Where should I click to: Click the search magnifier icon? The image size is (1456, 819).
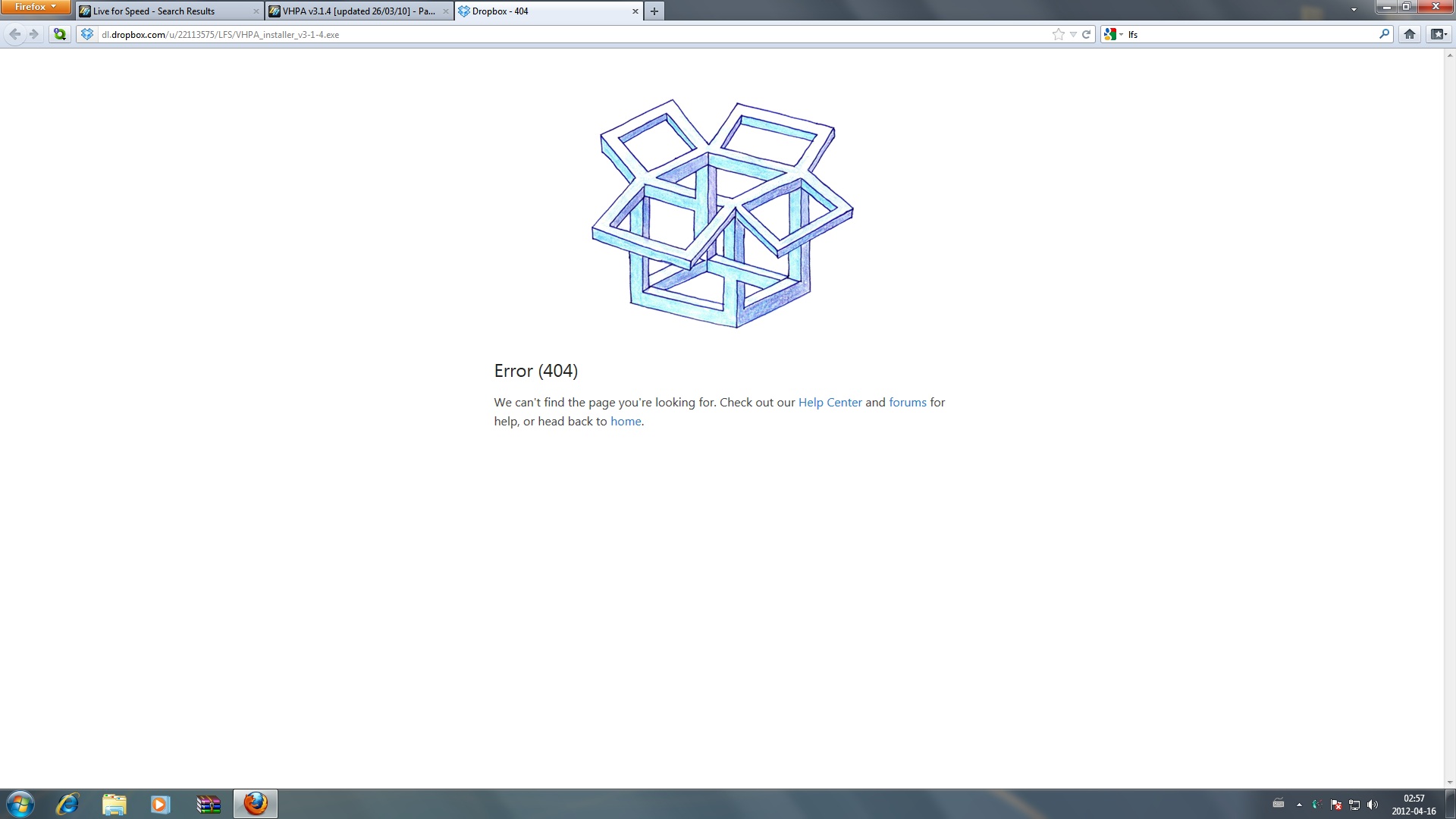click(x=1383, y=34)
